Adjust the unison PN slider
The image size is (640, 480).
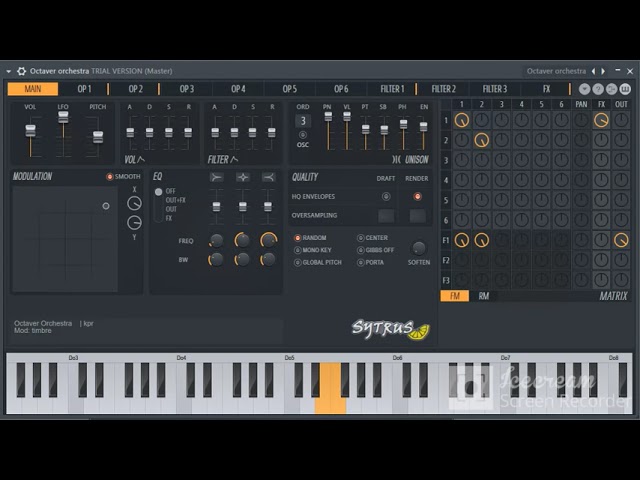[x=328, y=117]
